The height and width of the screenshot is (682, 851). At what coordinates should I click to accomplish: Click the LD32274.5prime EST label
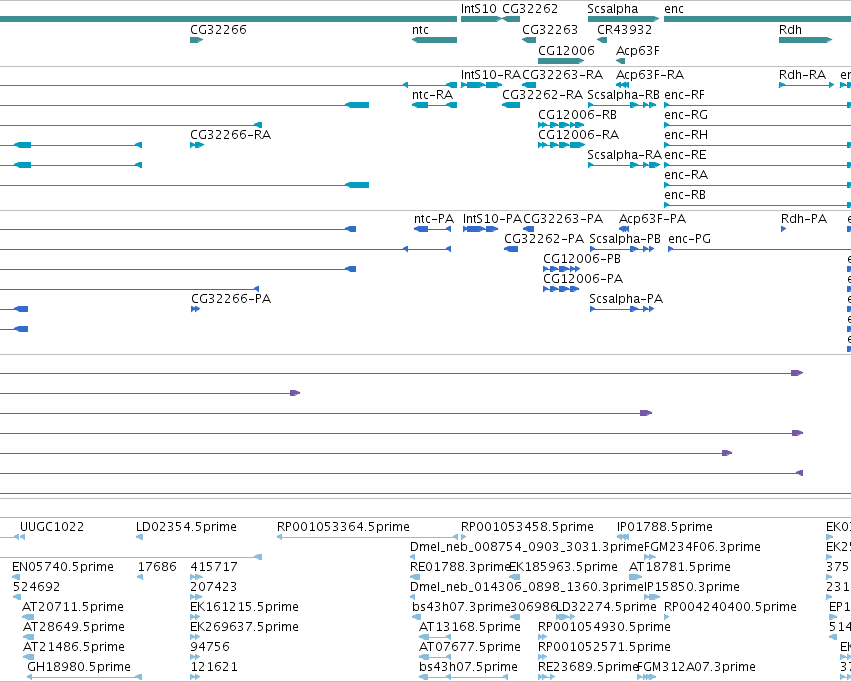(606, 607)
